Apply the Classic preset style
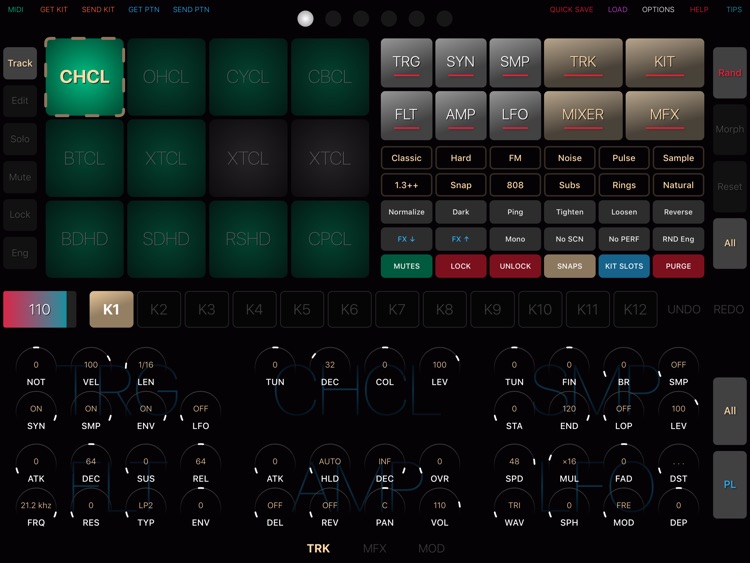 (406, 158)
